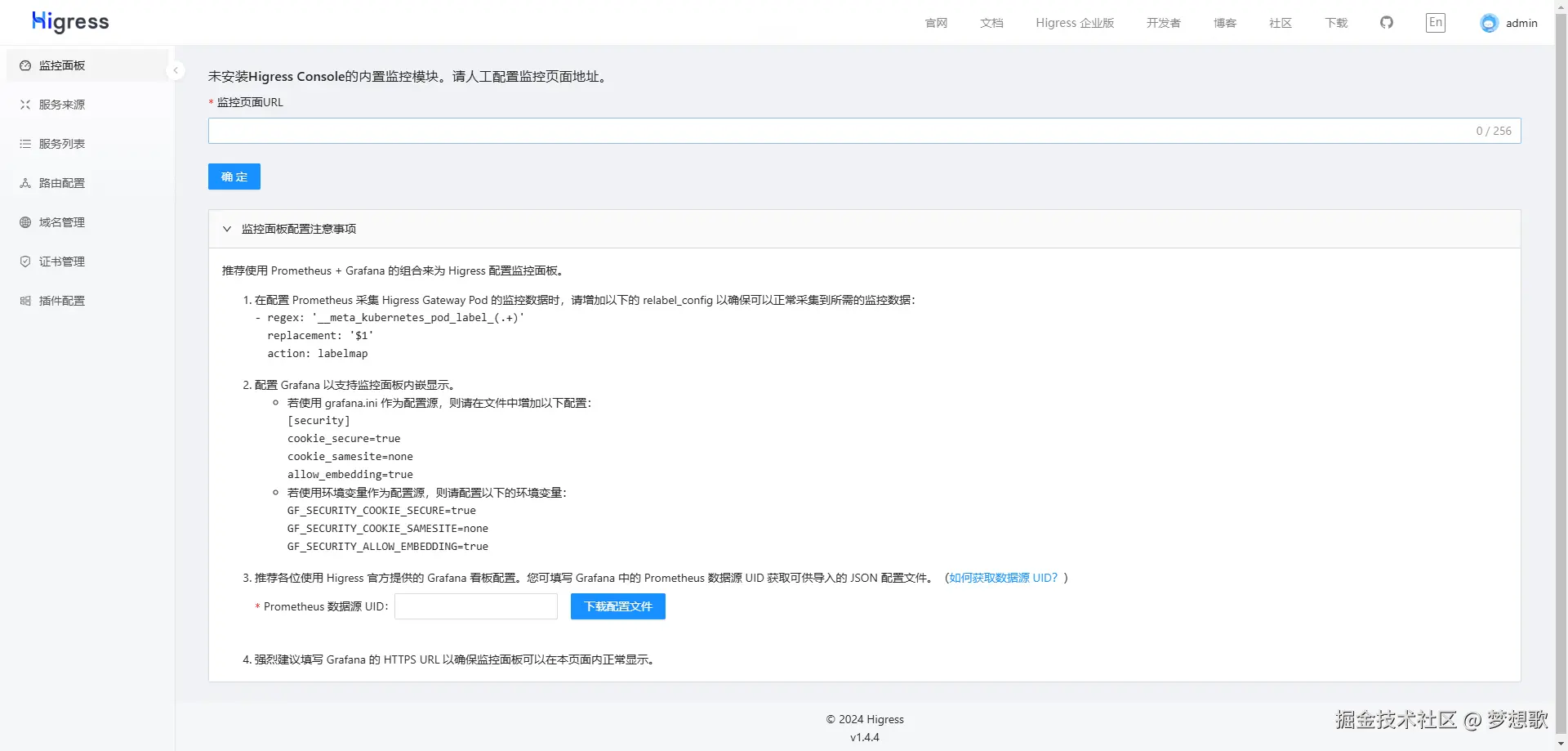The width and height of the screenshot is (1568, 751).
Task: Click the 服务来源 sidebar icon
Action: pyautogui.click(x=25, y=105)
